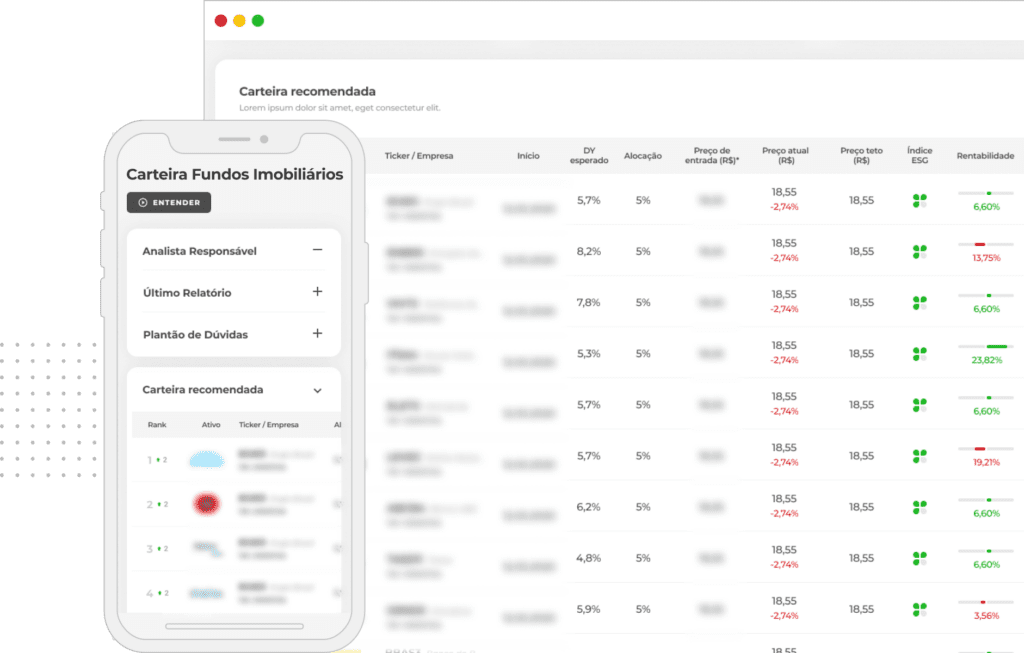Click the 13,75% rentabilidade value
The image size is (1024, 653).
tap(986, 258)
